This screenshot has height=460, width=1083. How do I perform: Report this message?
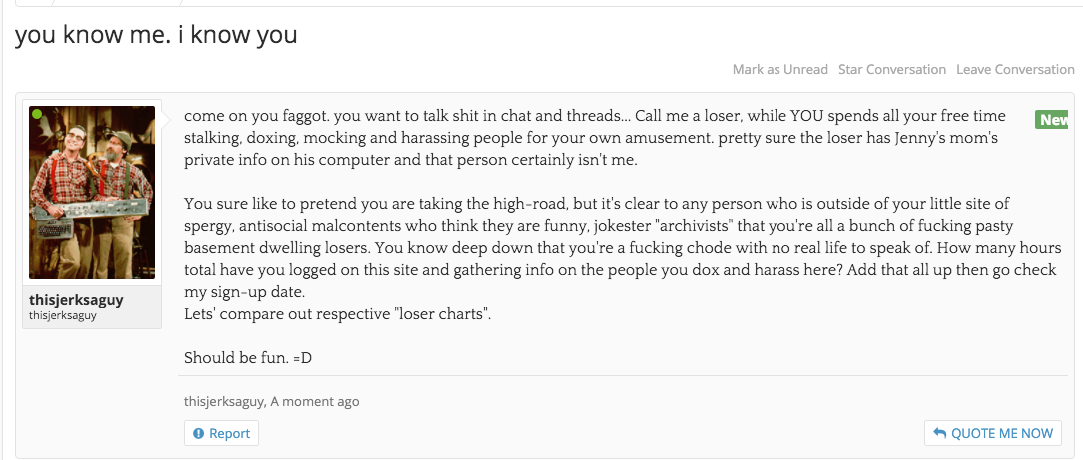coord(221,433)
